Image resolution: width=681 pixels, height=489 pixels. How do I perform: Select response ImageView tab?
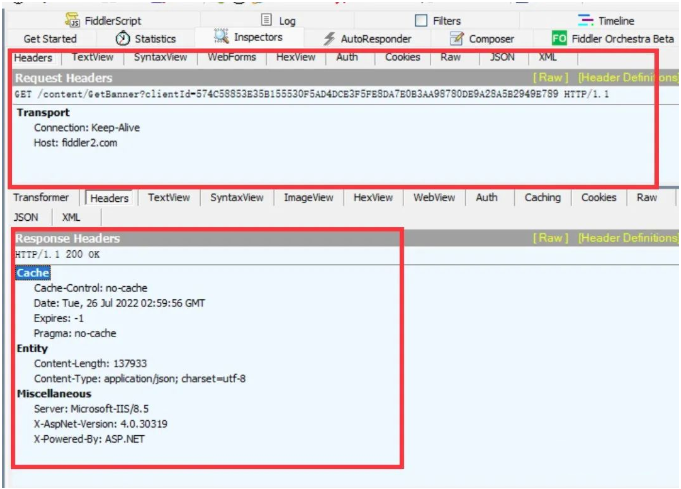(x=309, y=198)
